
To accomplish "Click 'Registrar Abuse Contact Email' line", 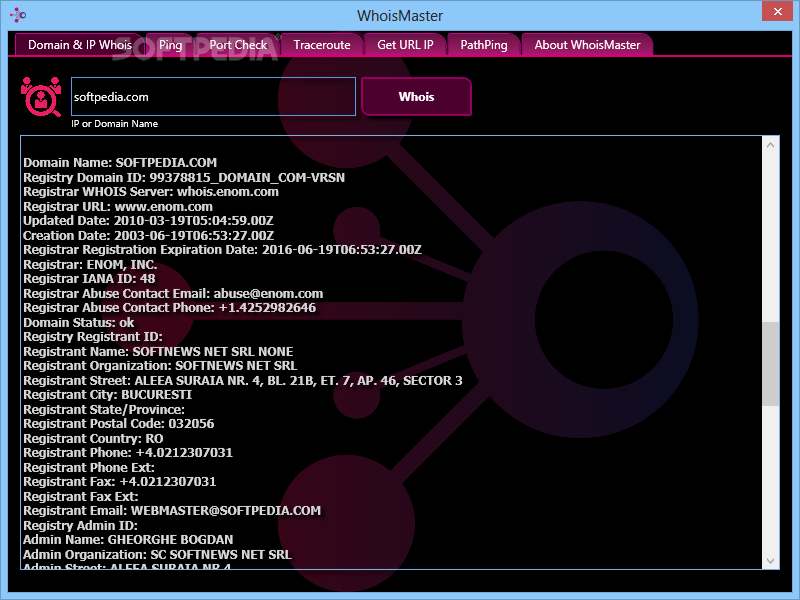I will tap(173, 294).
